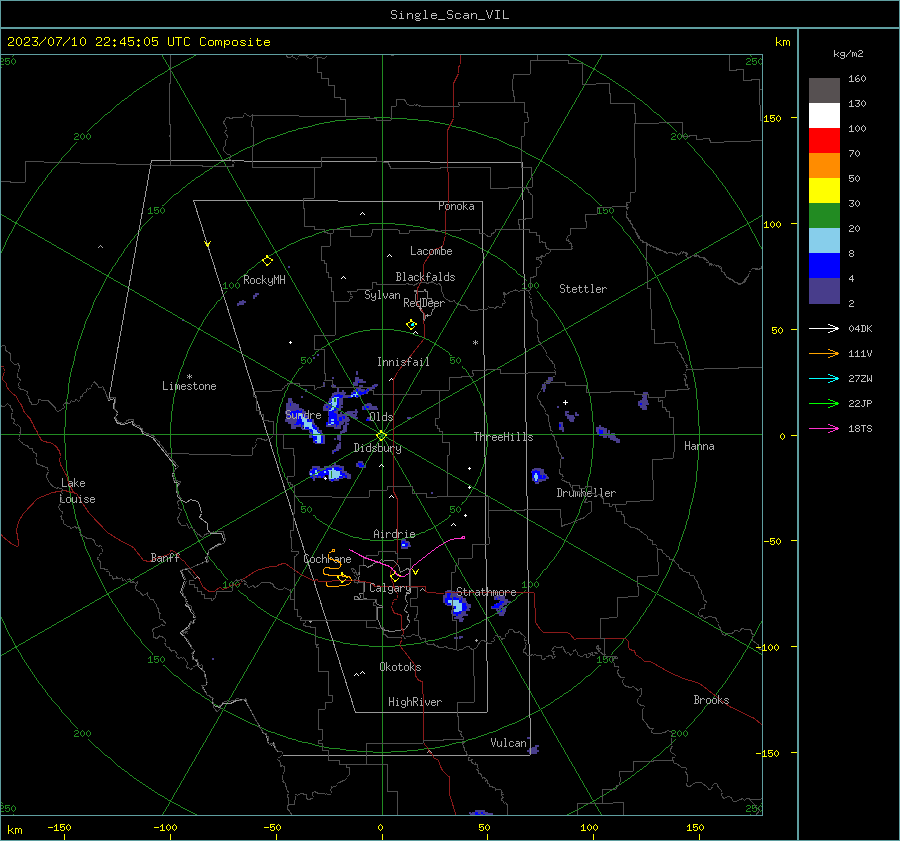Click the 18TS legend label
Screen dimensions: 900x841
point(860,428)
